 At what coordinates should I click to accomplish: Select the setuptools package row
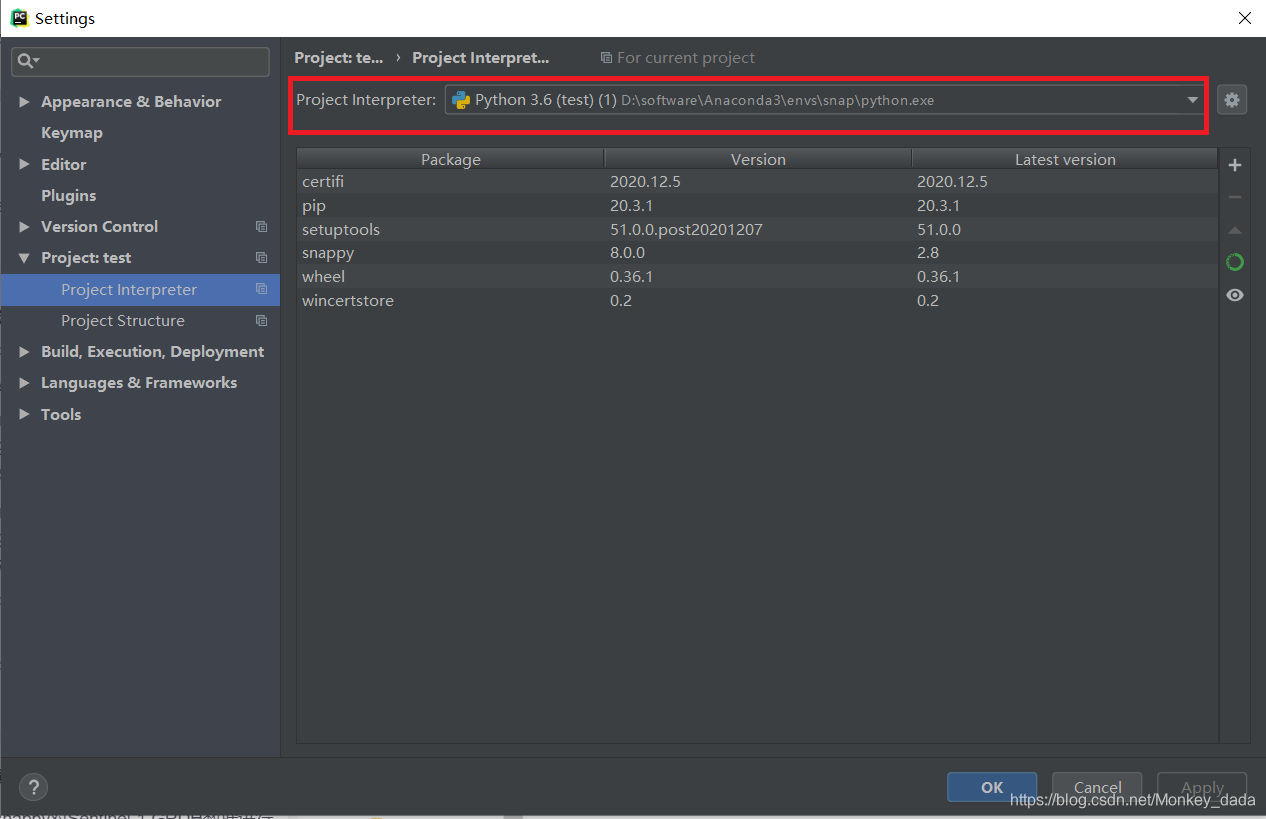(x=757, y=230)
